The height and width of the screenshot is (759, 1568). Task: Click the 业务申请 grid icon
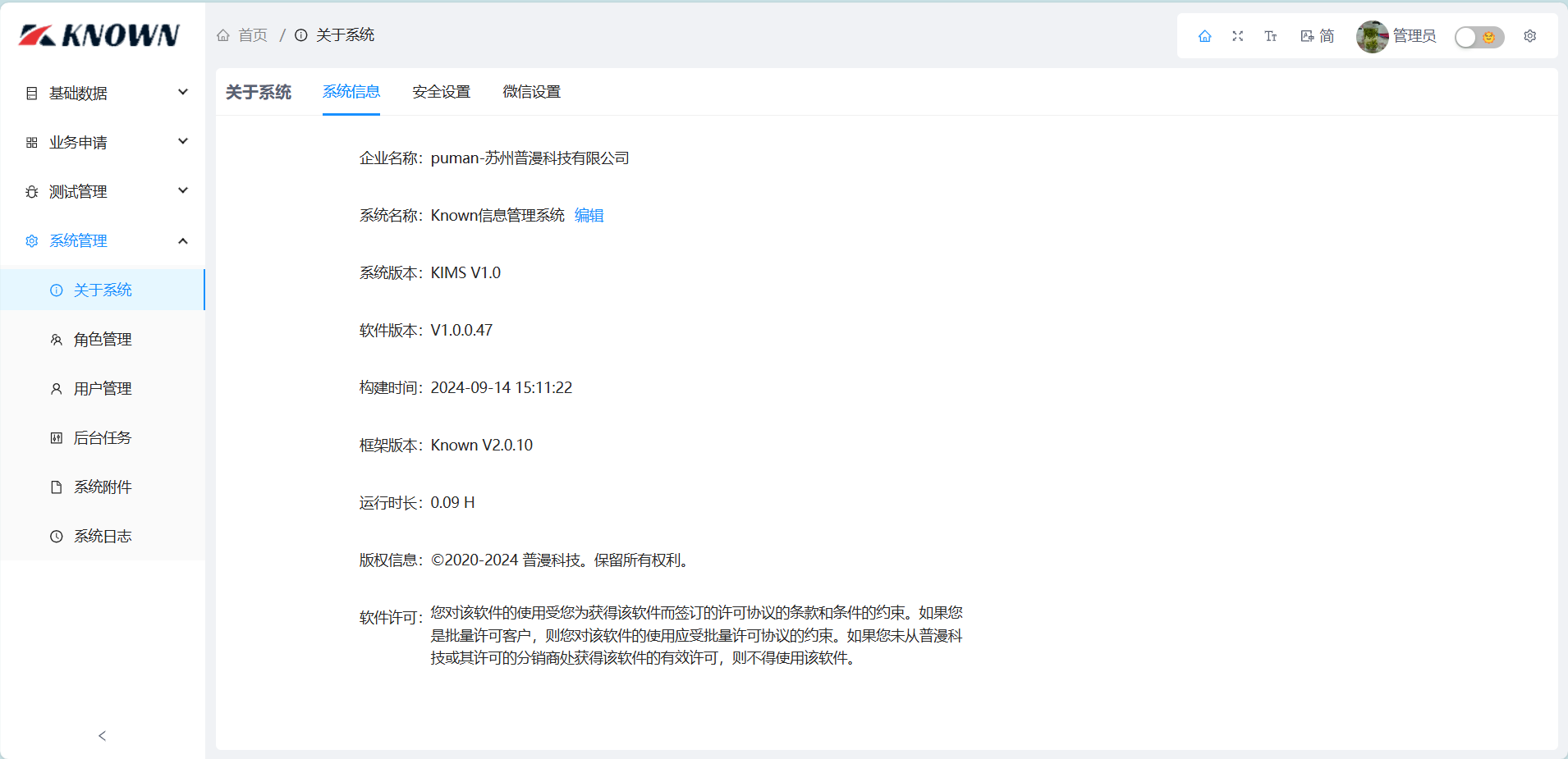(x=32, y=143)
